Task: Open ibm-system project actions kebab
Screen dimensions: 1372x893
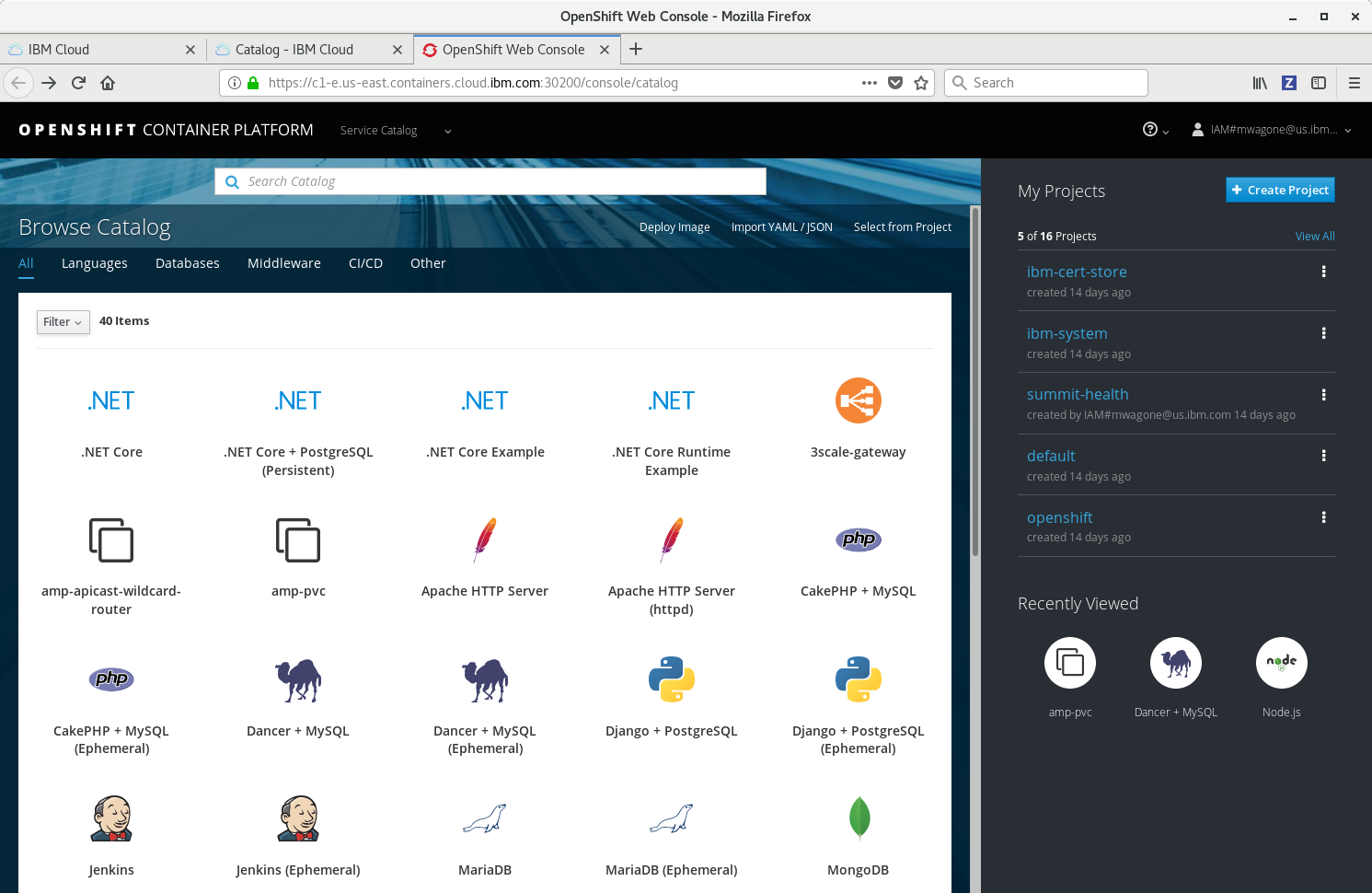Action: click(x=1323, y=333)
